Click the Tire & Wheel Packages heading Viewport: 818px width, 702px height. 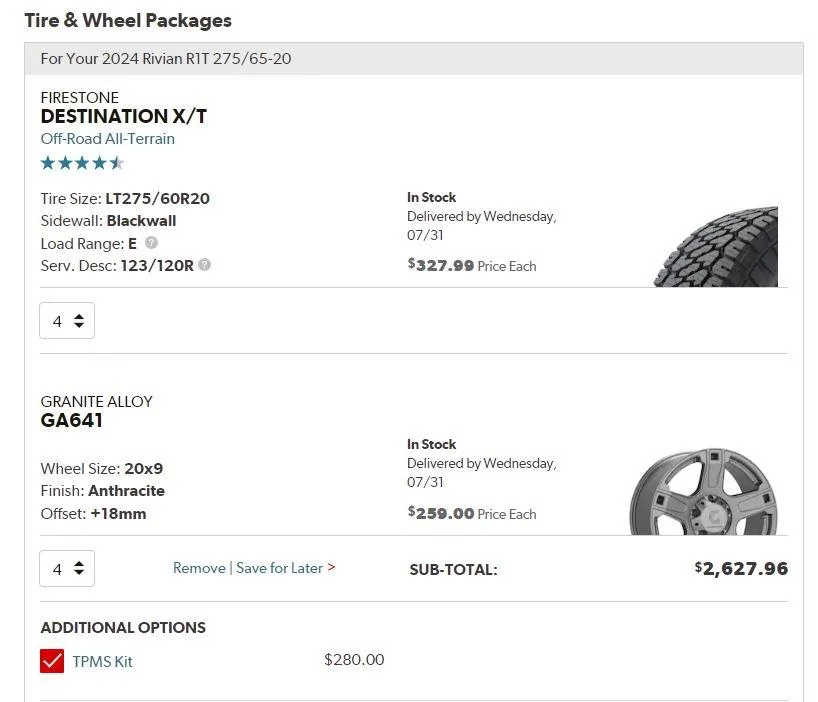click(x=128, y=20)
